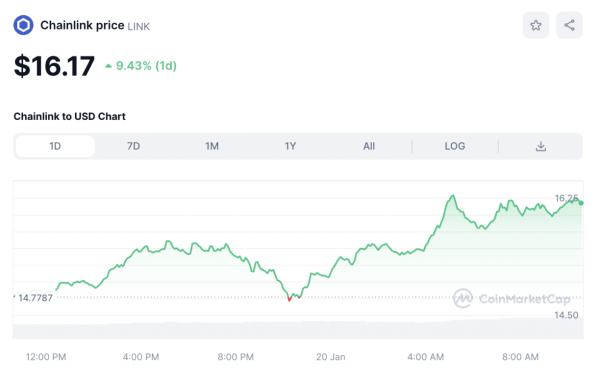Click the 14.50 axis label
Viewport: 600px width, 371px height.
pos(566,315)
